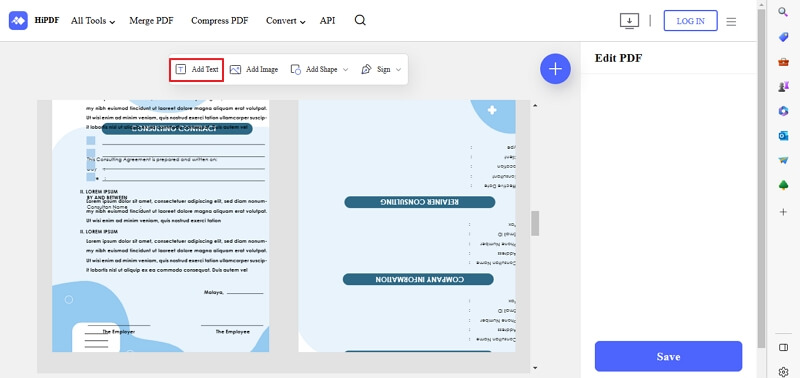Click the LOG IN button
This screenshot has width=800, height=378.
(x=690, y=21)
